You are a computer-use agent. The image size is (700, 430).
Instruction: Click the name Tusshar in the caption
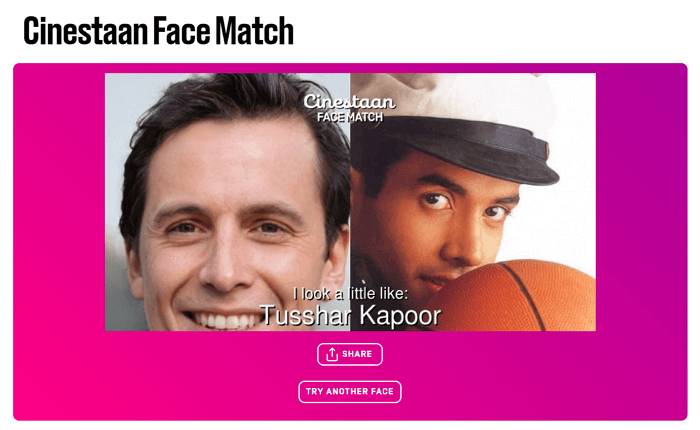tap(306, 315)
